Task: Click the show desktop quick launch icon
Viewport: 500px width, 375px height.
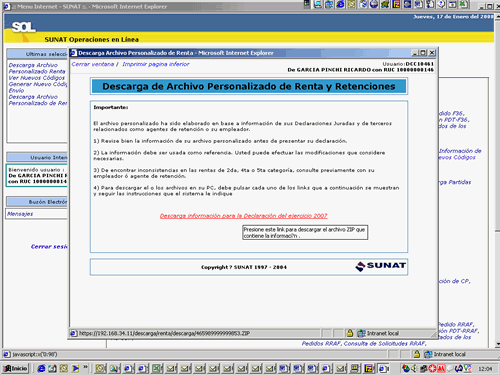Action: pyautogui.click(x=52, y=368)
